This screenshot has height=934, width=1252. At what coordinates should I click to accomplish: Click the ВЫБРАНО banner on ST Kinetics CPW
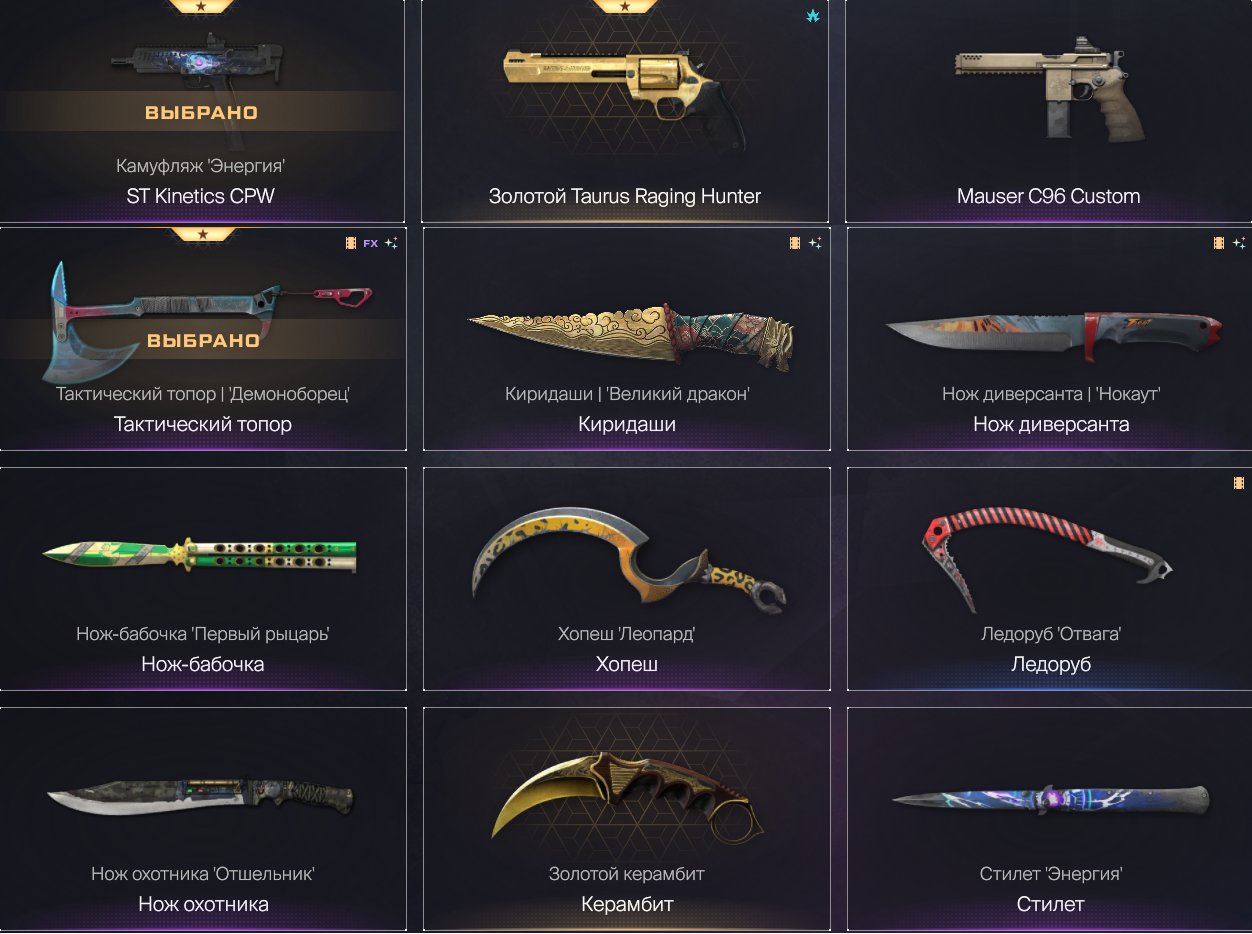(x=202, y=112)
